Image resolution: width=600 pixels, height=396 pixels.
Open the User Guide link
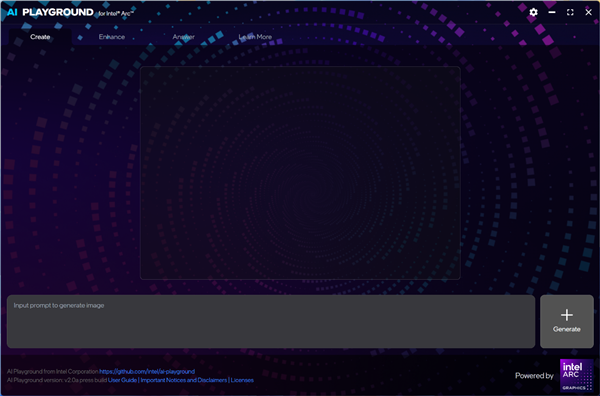(x=122, y=380)
